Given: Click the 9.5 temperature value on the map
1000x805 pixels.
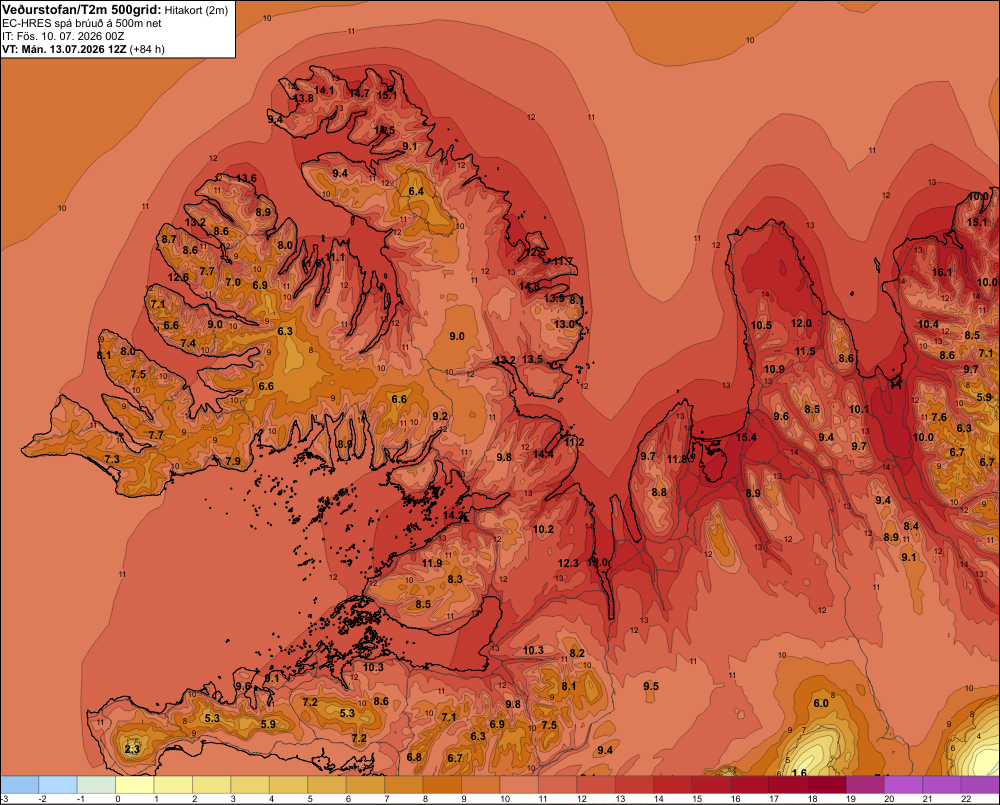Looking at the screenshot, I should pyautogui.click(x=651, y=686).
